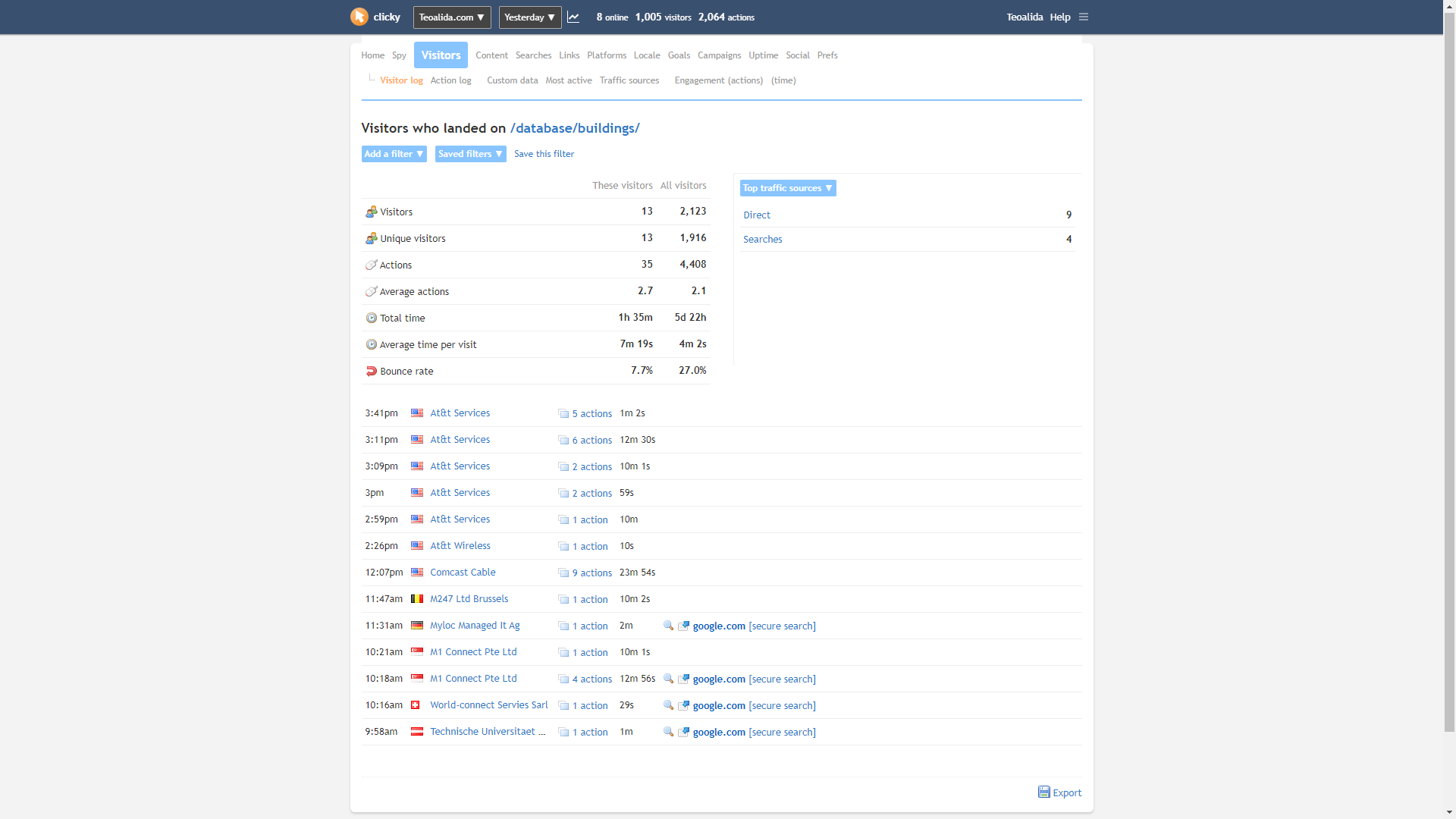Screen dimensions: 1456x819
Task: Open the Help link in header
Action: point(1059,17)
